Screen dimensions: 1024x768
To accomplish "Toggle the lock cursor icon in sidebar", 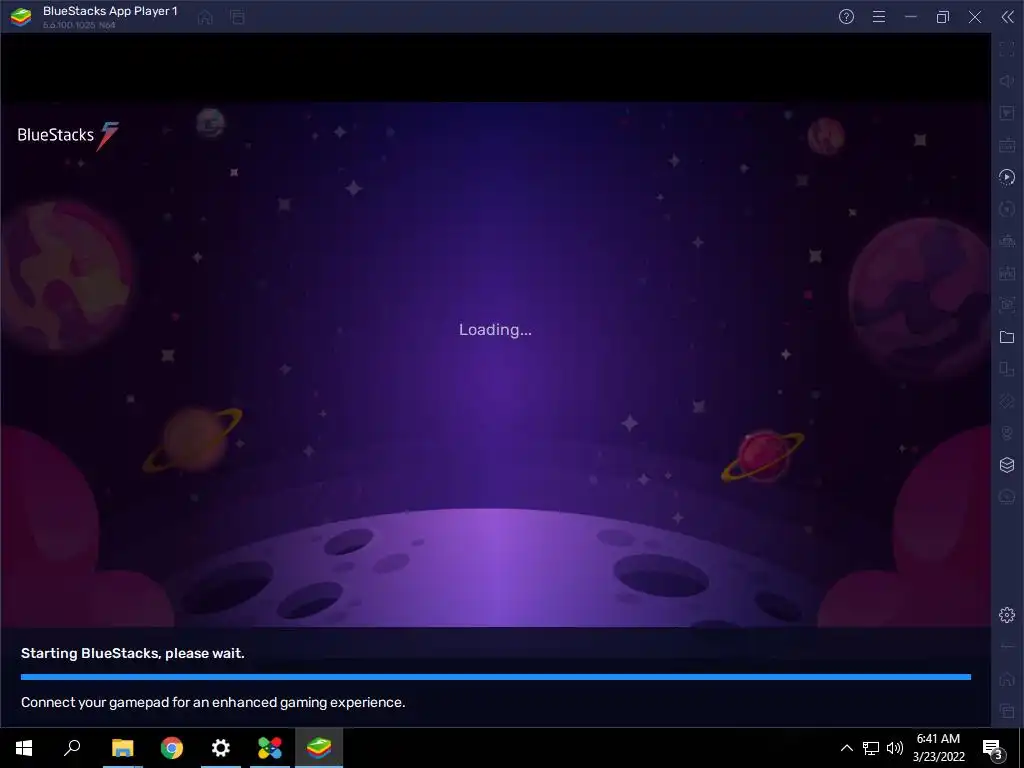I will 1007,113.
